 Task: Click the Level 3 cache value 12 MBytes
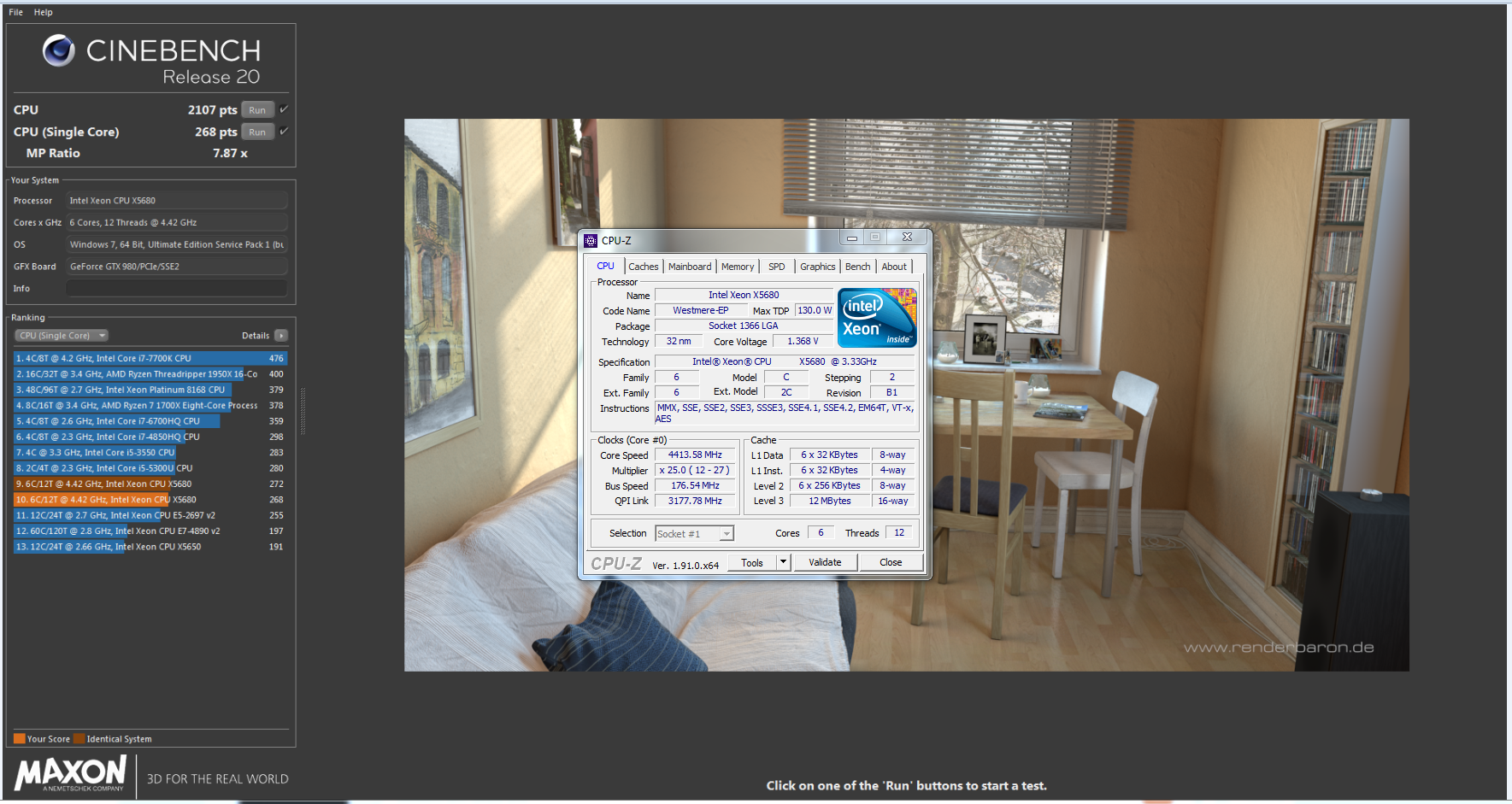click(830, 502)
